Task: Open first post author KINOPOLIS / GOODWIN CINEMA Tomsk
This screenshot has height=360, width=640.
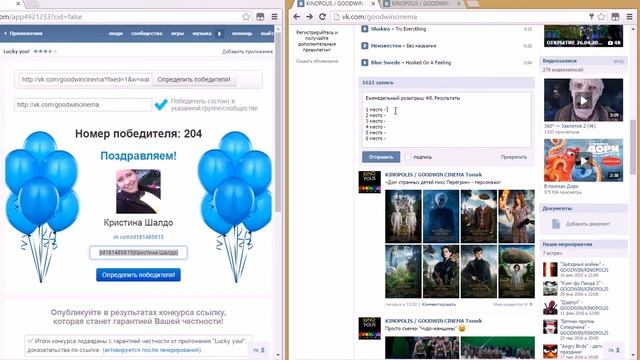Action: [x=433, y=175]
